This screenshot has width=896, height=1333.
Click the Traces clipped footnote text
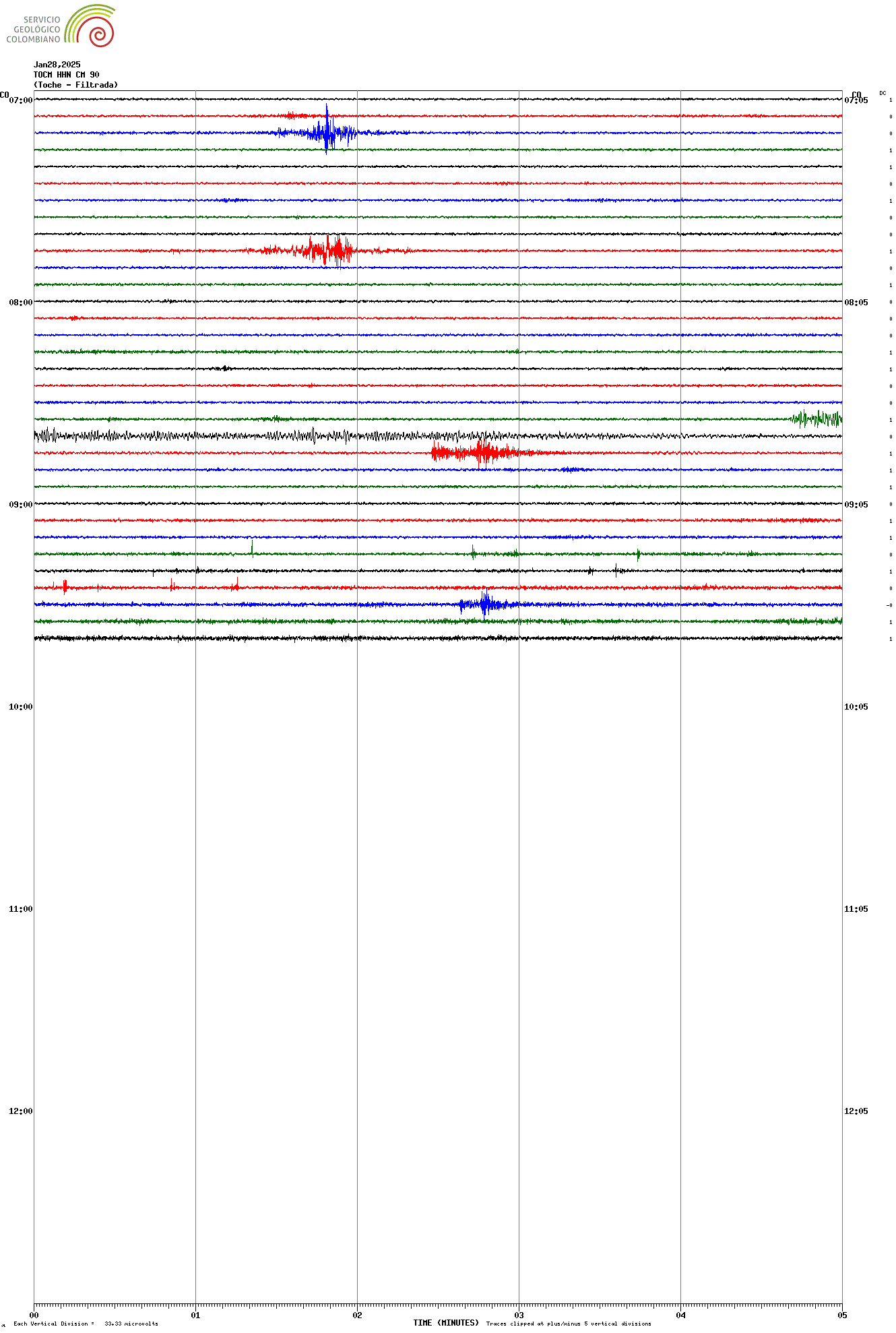(x=569, y=1324)
